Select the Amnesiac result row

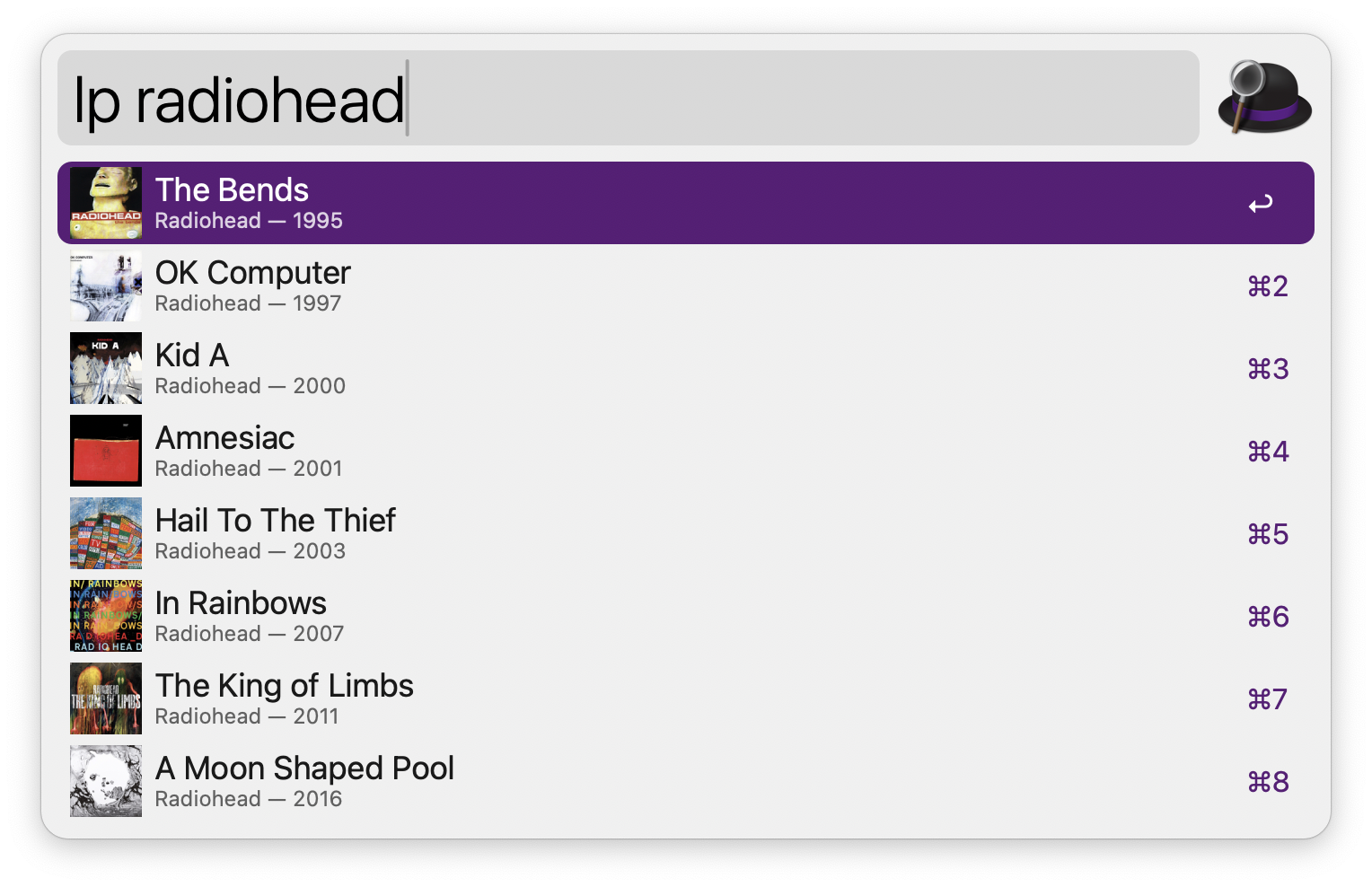click(x=539, y=451)
